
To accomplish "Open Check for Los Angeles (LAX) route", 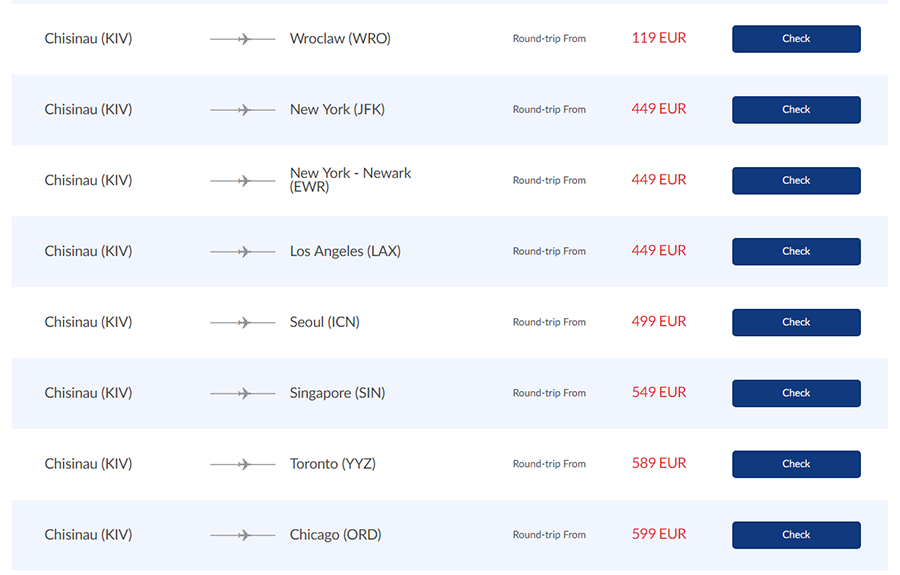I will pyautogui.click(x=796, y=251).
